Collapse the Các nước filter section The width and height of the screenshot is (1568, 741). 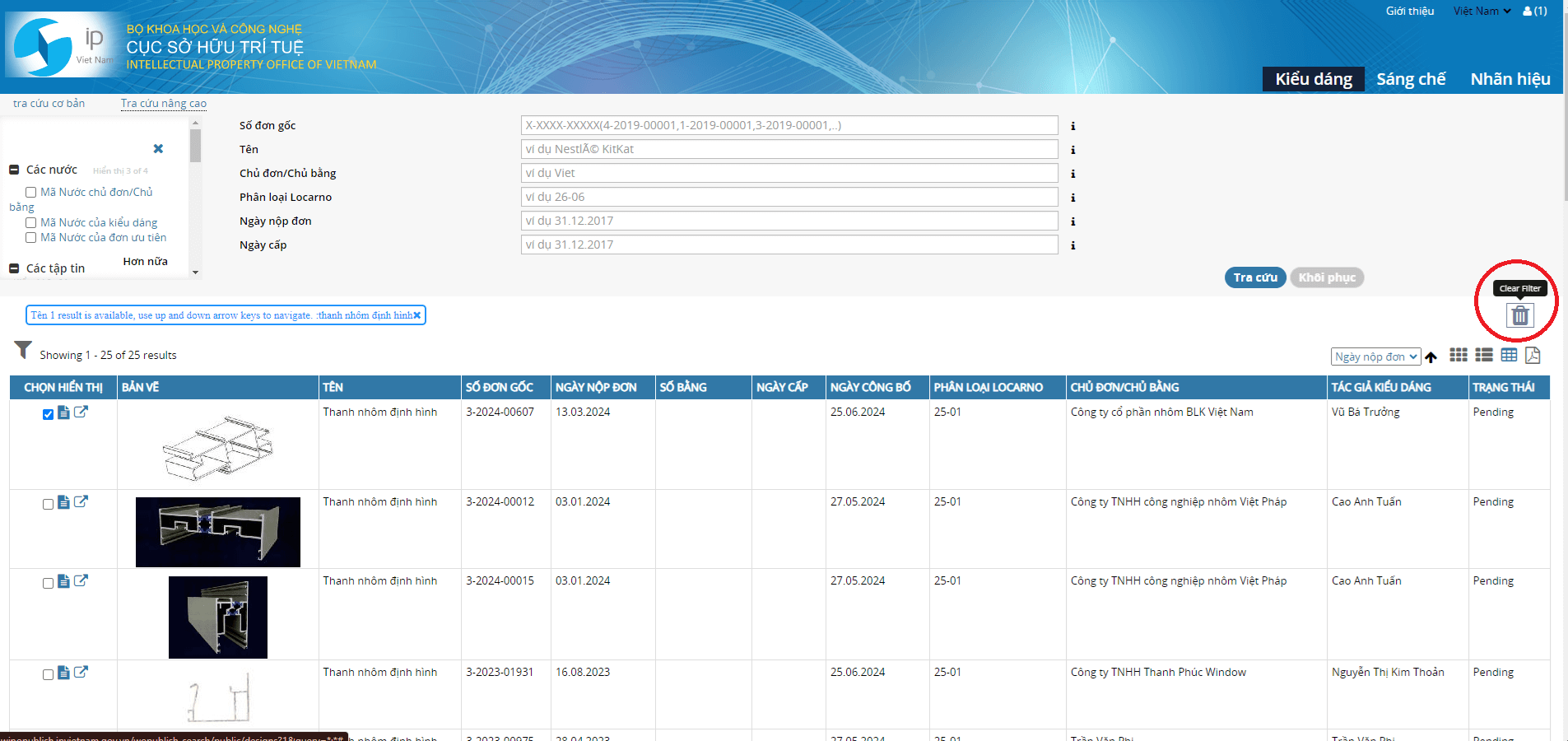(14, 170)
